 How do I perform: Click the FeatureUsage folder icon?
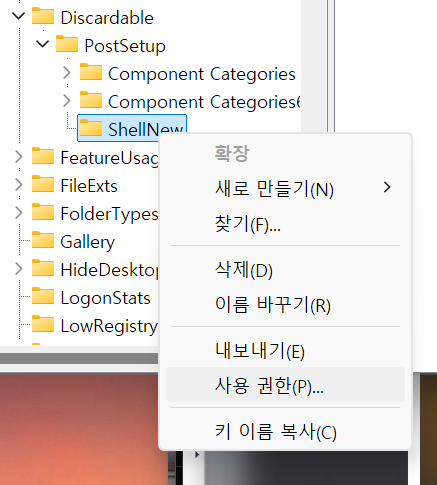click(x=43, y=156)
